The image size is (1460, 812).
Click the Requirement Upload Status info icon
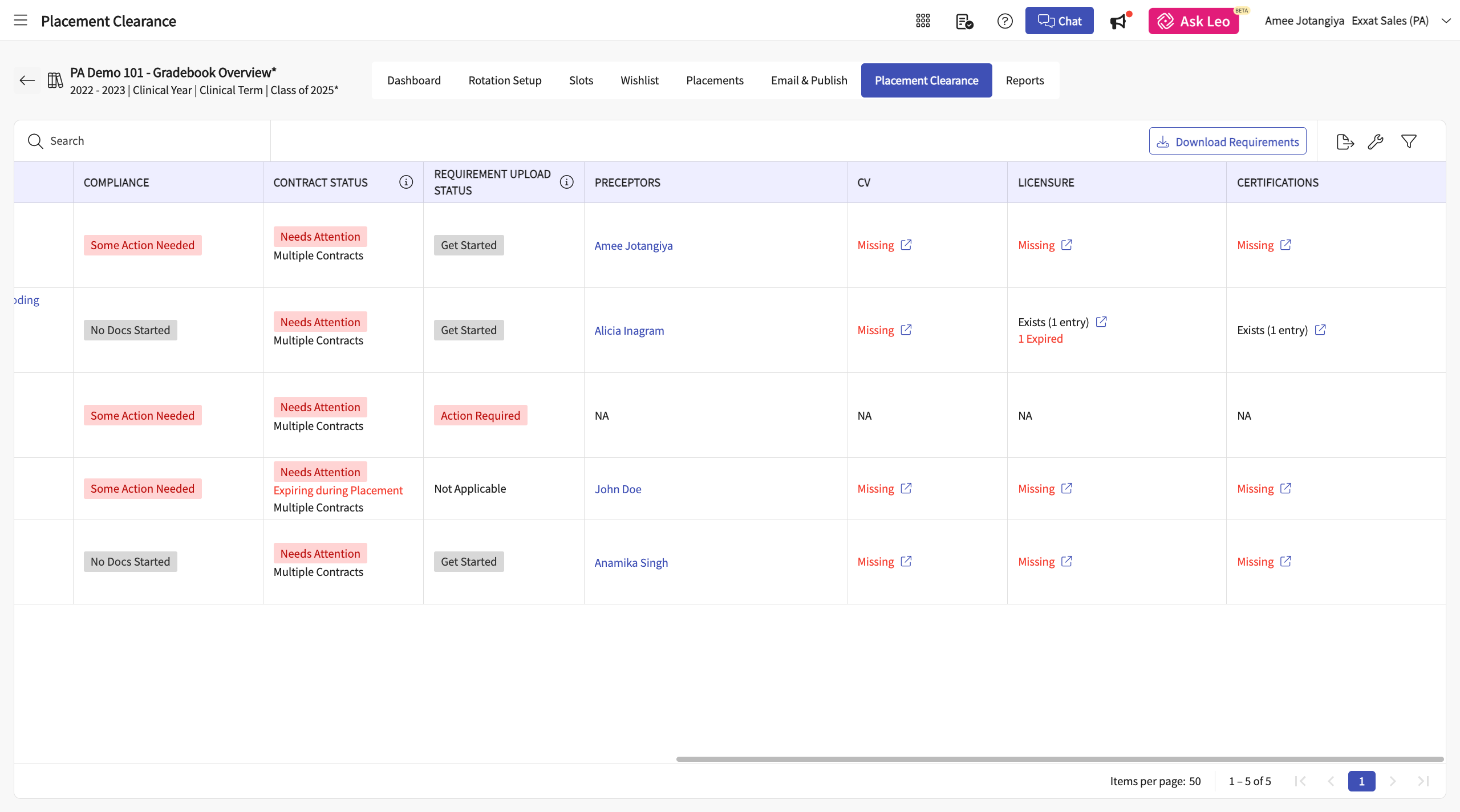point(566,182)
